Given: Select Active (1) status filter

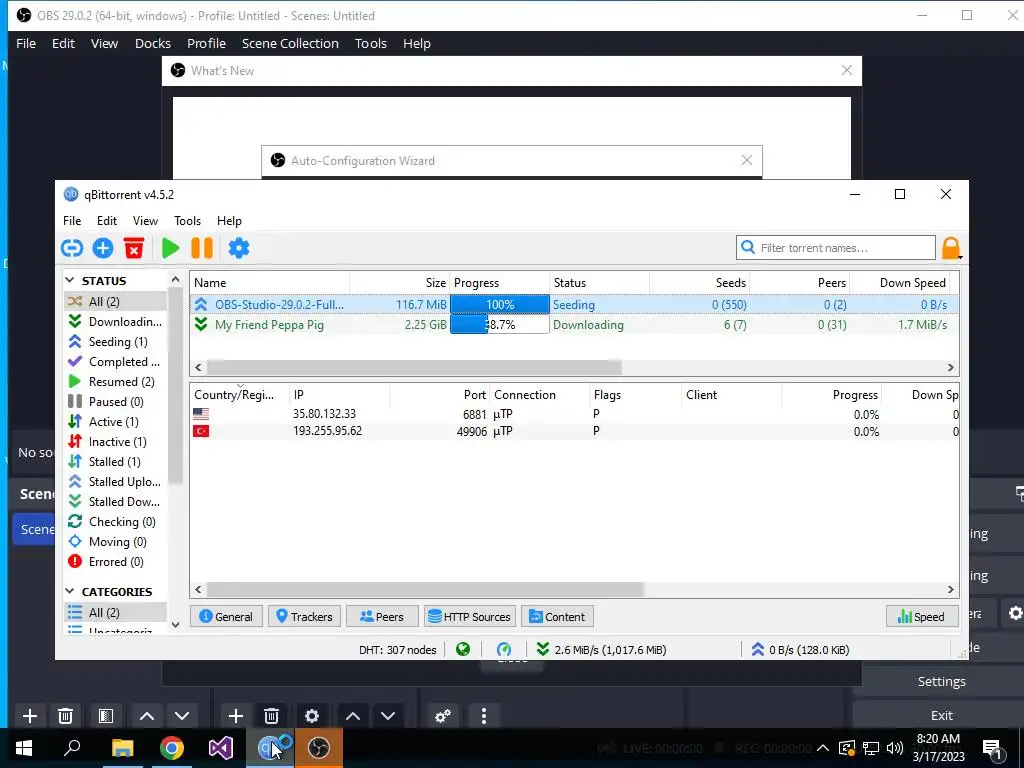Looking at the screenshot, I should click(x=115, y=422).
